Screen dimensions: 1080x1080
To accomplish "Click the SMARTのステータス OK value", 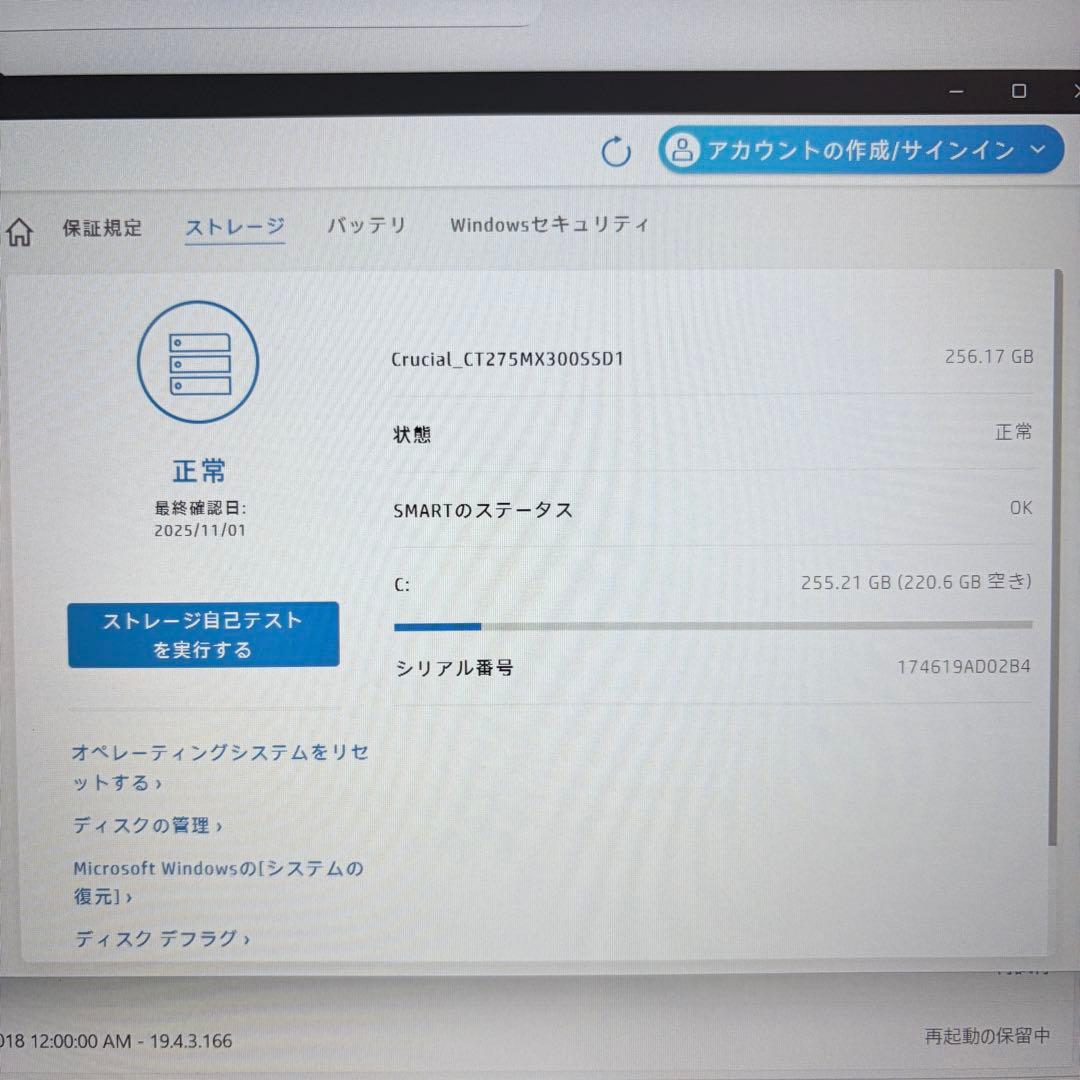I will click(x=1020, y=508).
